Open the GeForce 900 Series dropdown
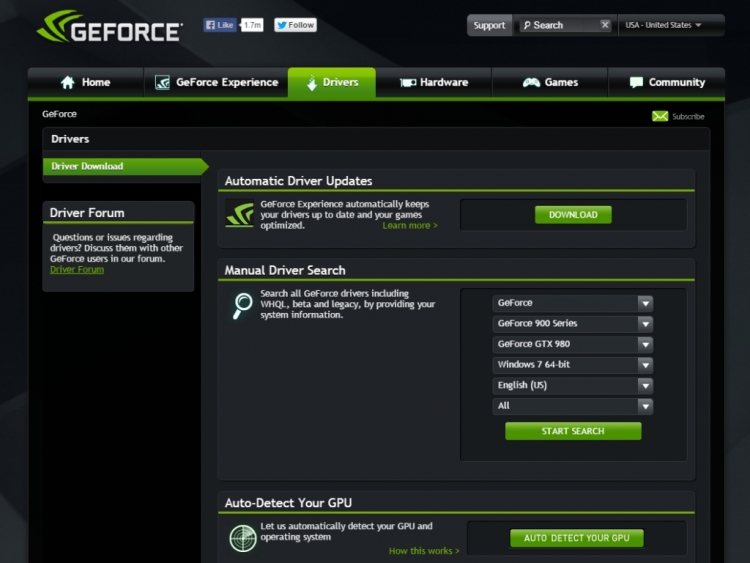Screen dimensions: 750x563 [572, 324]
